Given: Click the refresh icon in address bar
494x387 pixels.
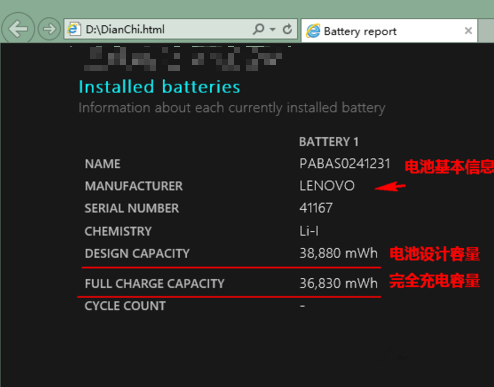Looking at the screenshot, I should (x=287, y=29).
